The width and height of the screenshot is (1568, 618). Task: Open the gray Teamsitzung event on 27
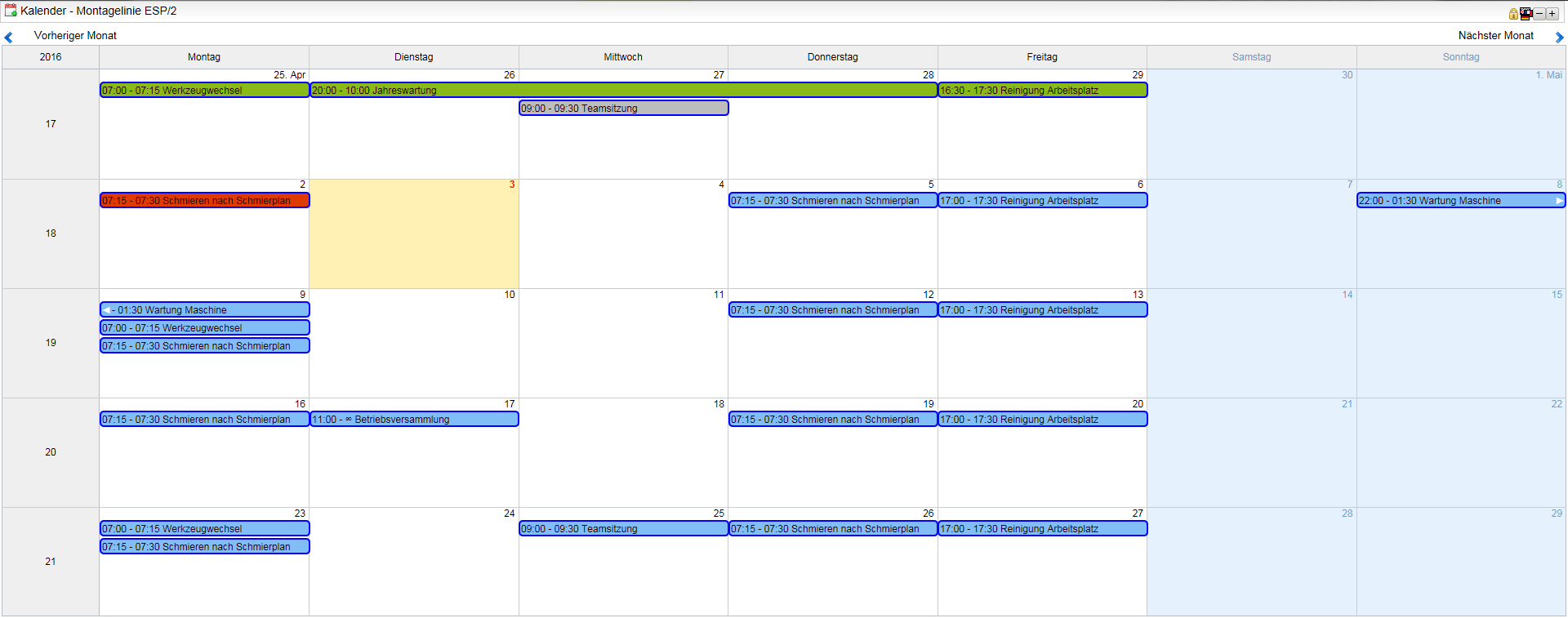(x=624, y=109)
